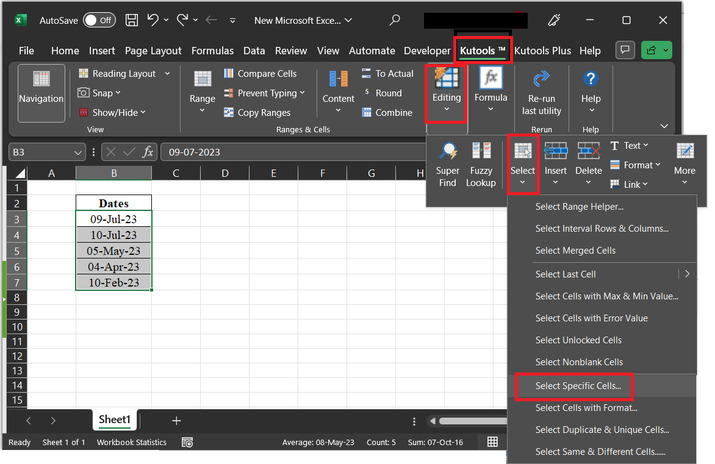Open the Kutools Formula dropdown
The height and width of the screenshot is (464, 715).
tap(491, 91)
